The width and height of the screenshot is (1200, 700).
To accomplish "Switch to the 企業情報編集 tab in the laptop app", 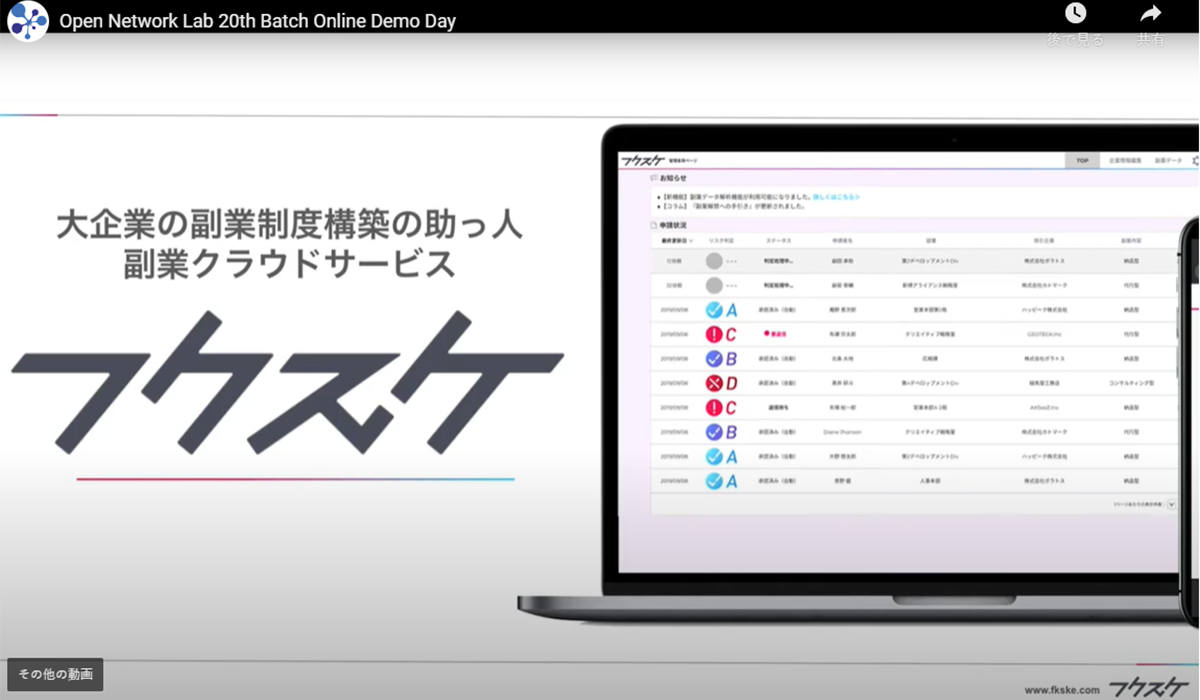I will [1126, 160].
